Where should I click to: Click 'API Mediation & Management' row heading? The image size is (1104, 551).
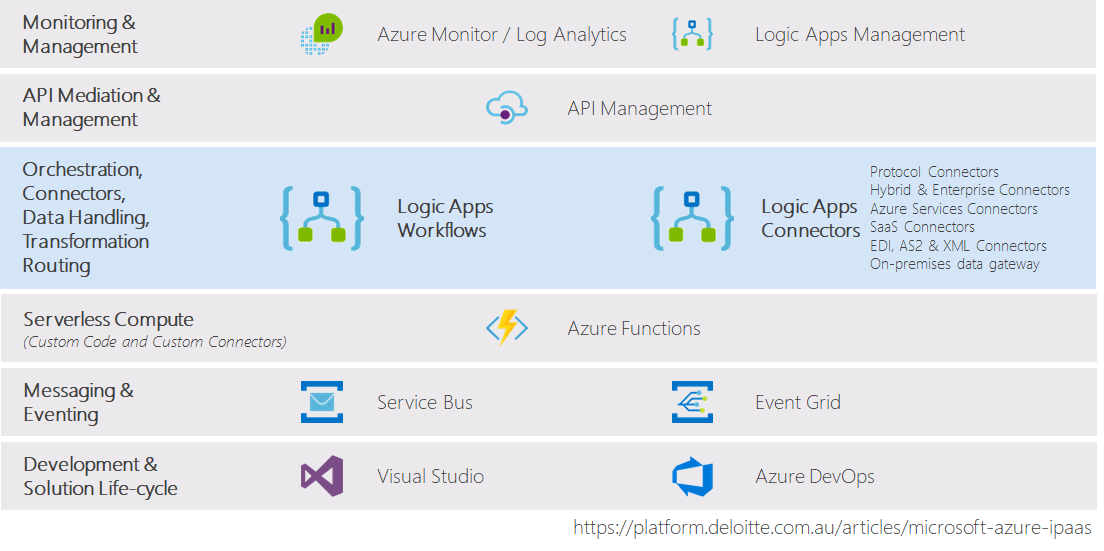(x=92, y=108)
